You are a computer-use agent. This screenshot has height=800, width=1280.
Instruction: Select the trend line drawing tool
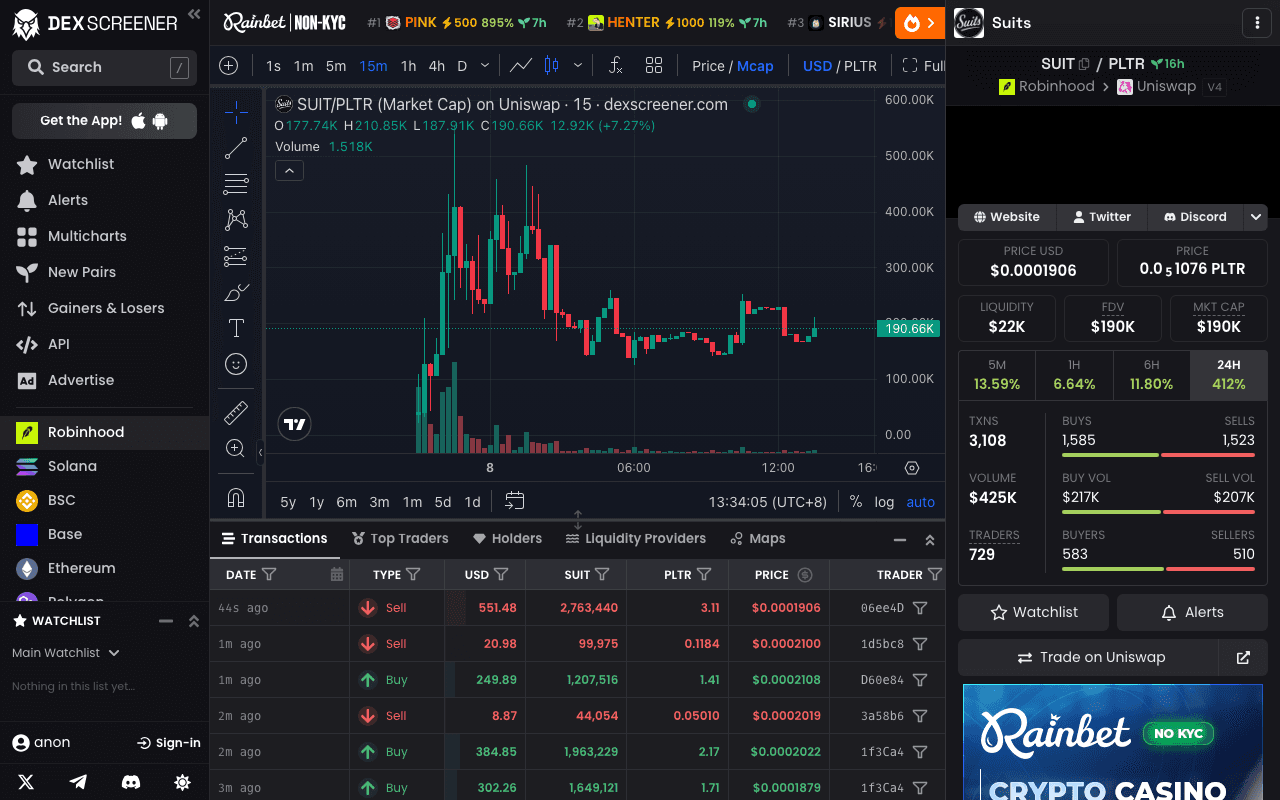click(236, 149)
